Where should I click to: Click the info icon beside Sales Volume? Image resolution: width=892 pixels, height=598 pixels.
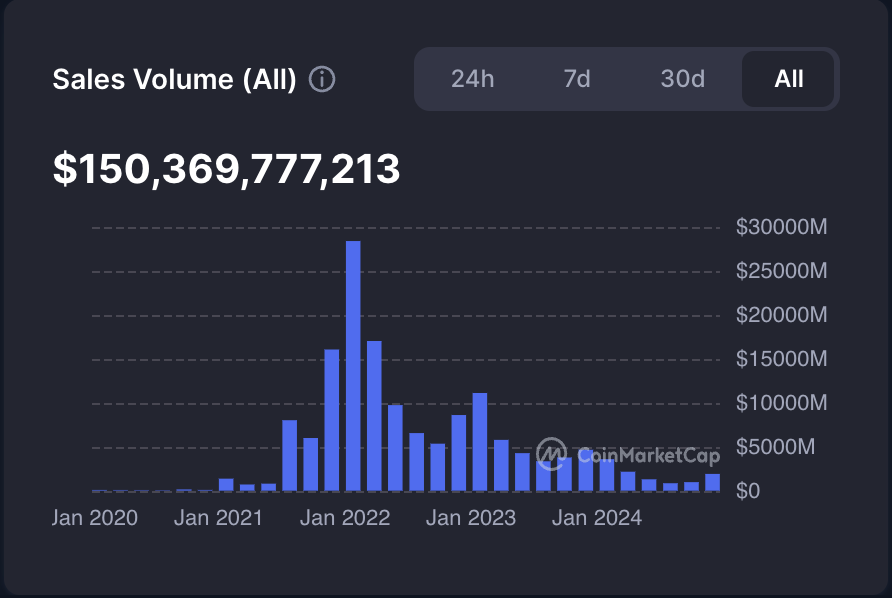click(322, 79)
